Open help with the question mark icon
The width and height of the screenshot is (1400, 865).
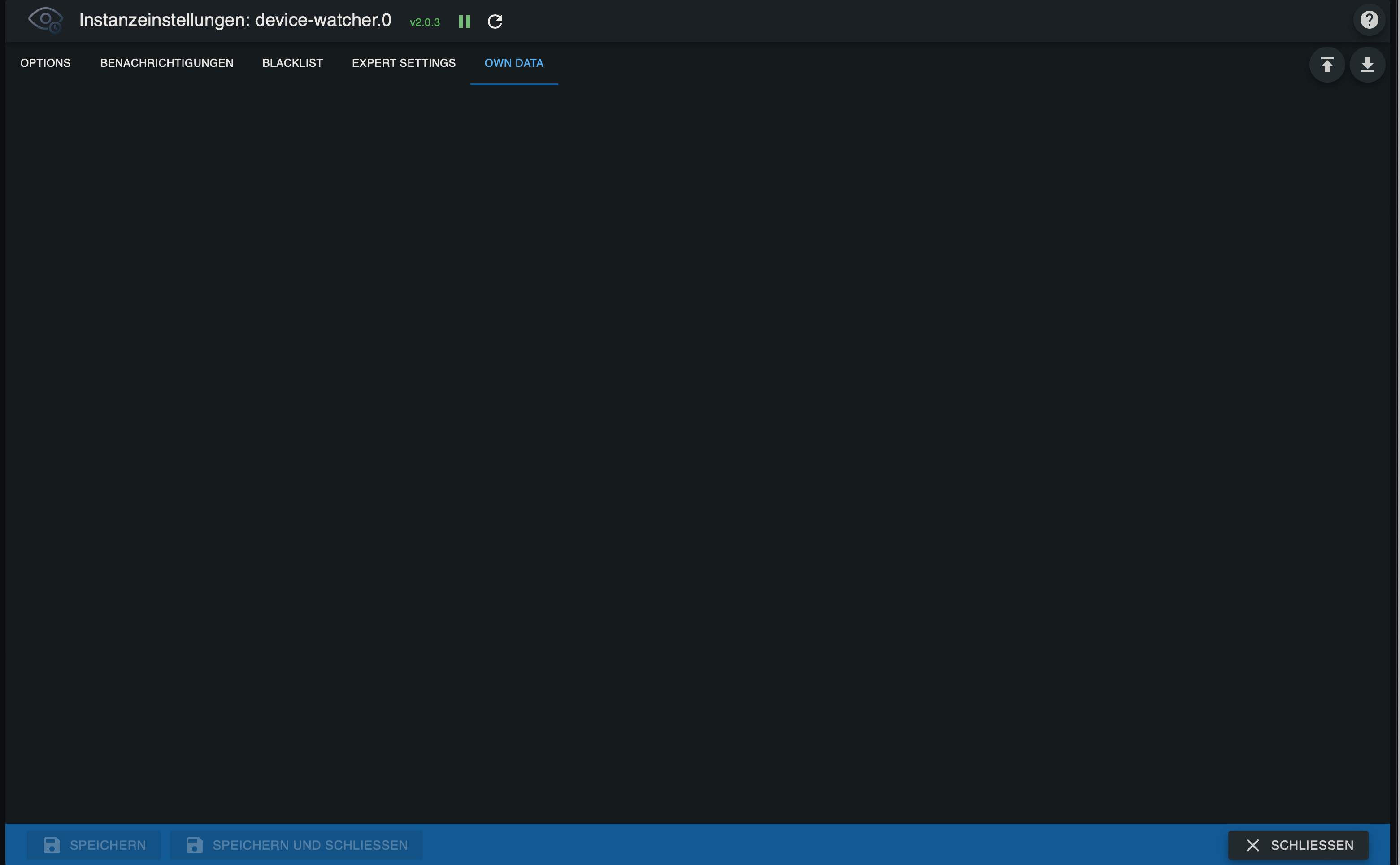1370,19
